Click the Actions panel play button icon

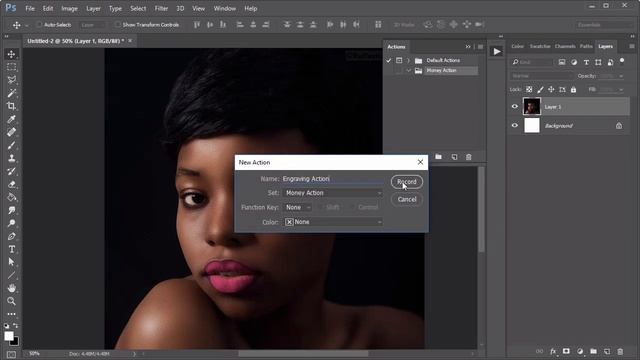(x=497, y=51)
